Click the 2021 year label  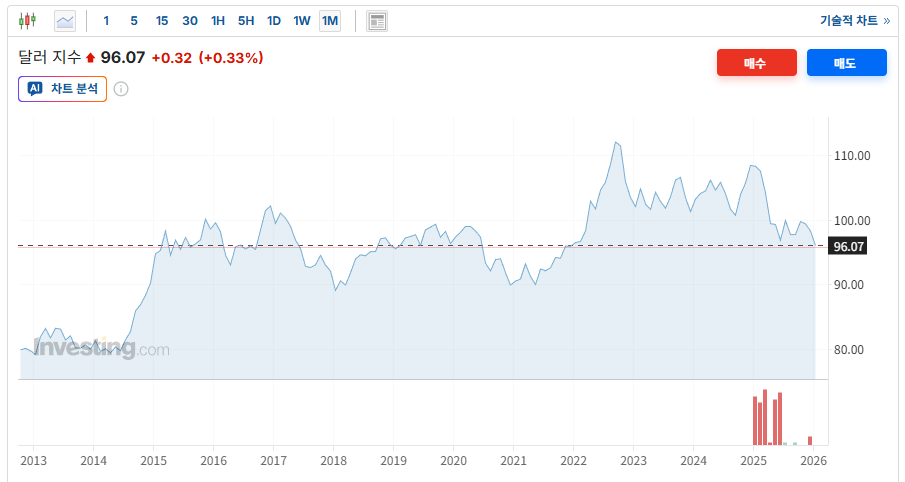point(514,461)
